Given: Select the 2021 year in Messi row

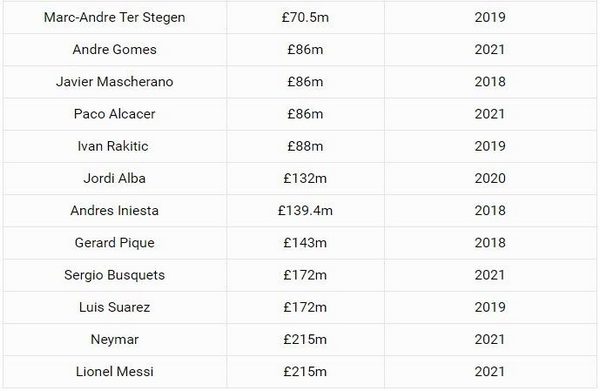Looking at the screenshot, I should tap(490, 371).
